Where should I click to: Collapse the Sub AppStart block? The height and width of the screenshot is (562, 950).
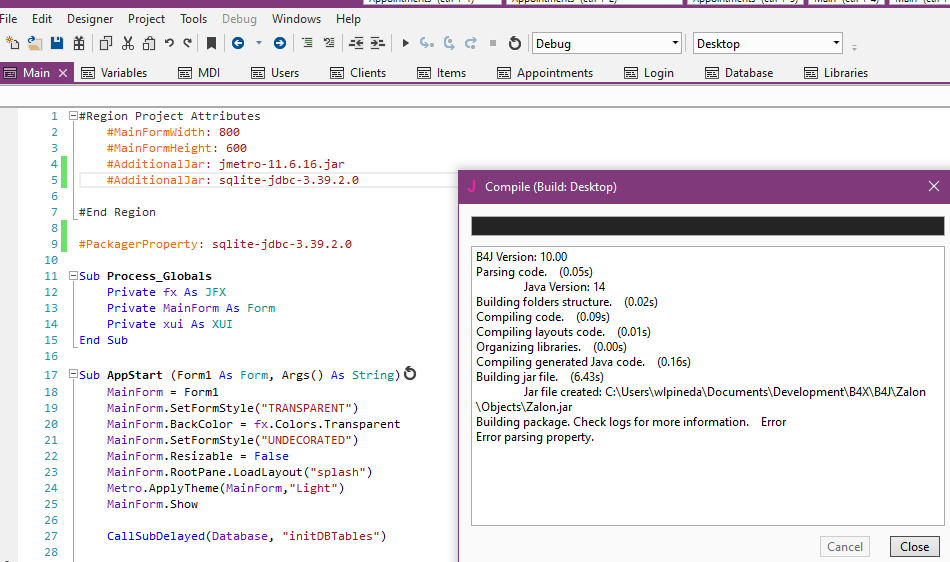(x=73, y=375)
